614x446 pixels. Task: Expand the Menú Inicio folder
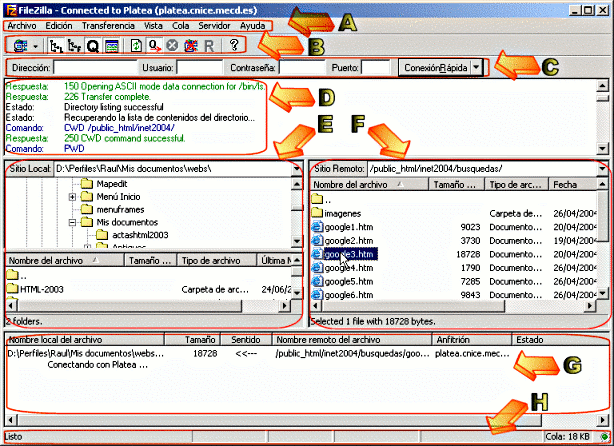pos(73,196)
